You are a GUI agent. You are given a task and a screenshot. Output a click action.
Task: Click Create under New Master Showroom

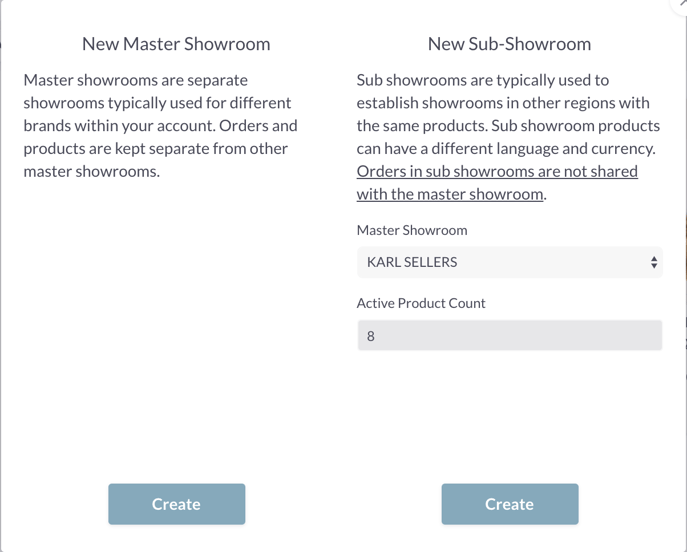pos(177,504)
